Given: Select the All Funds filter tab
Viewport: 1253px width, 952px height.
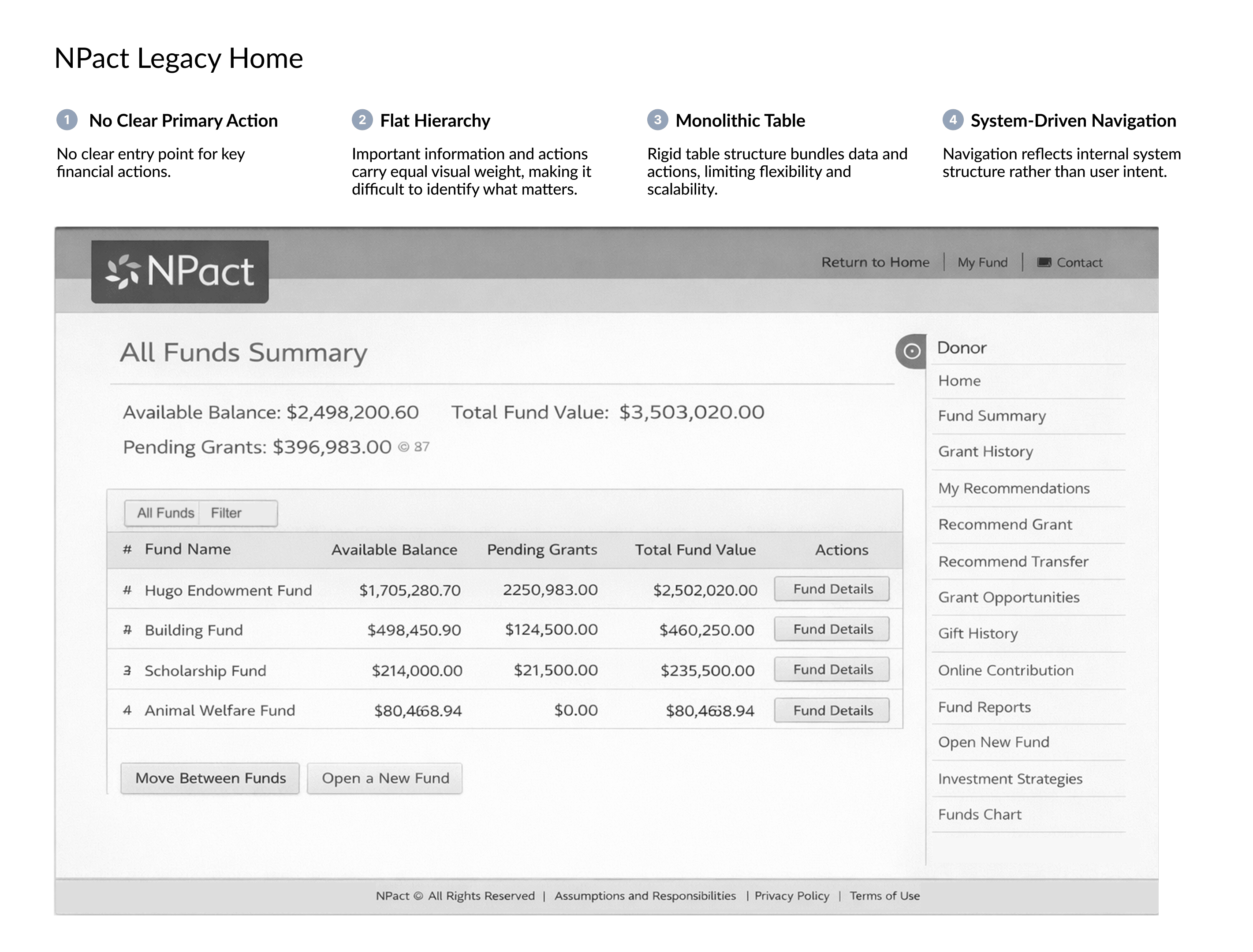Looking at the screenshot, I should click(x=165, y=513).
